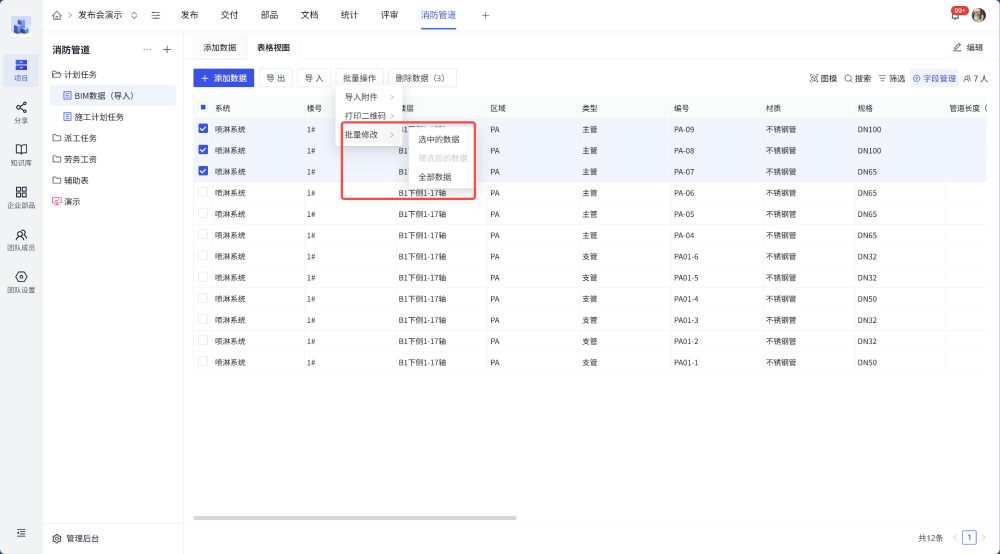1000x554 pixels.
Task: Toggle the select-all checkbox in table header
Action: tap(203, 108)
